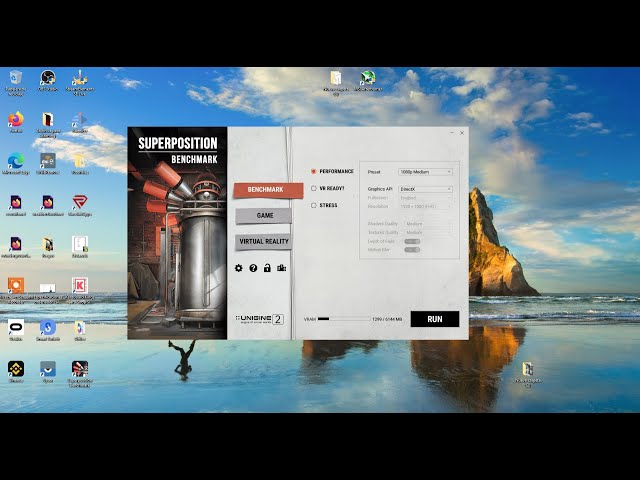Image resolution: width=640 pixels, height=480 pixels.
Task: Open the settings gear icon in Superposition
Action: coord(238,268)
